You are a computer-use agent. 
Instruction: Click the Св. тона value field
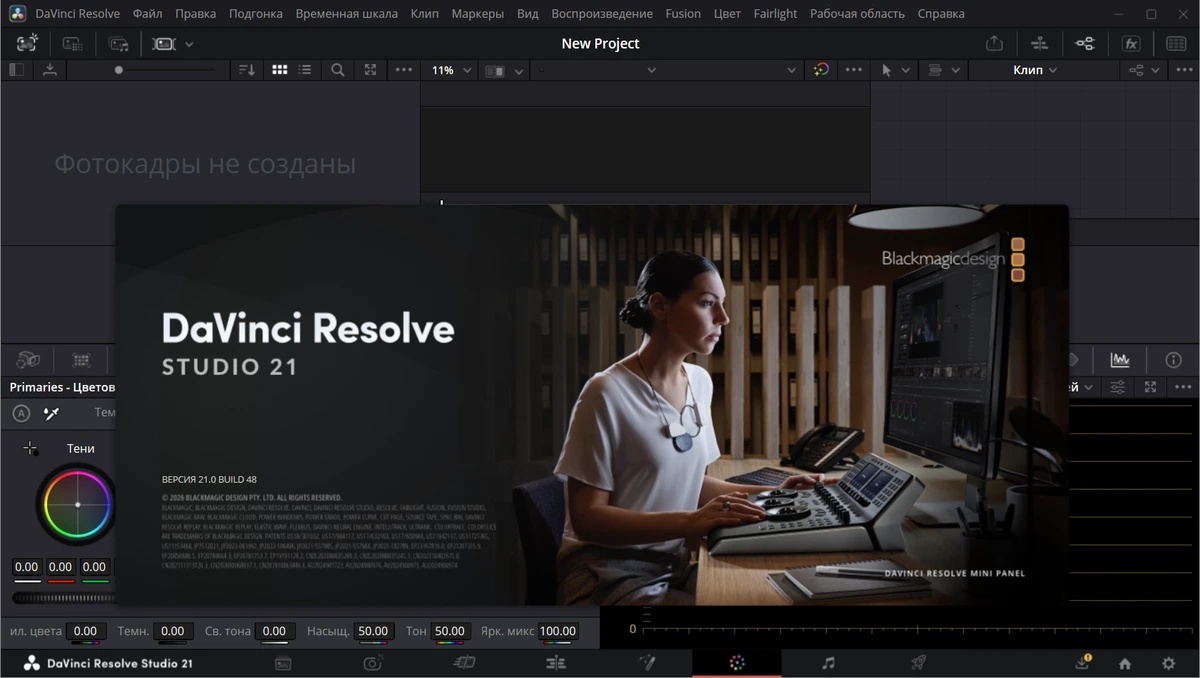[x=274, y=632]
